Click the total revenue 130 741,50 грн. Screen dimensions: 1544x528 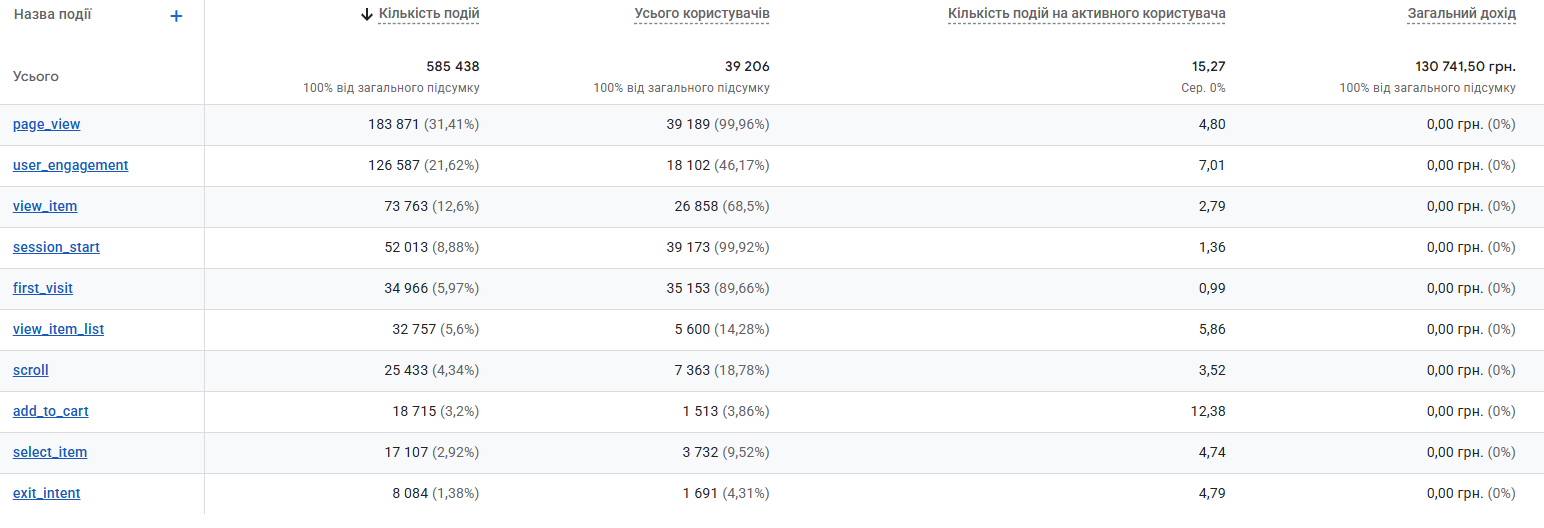tap(1466, 67)
